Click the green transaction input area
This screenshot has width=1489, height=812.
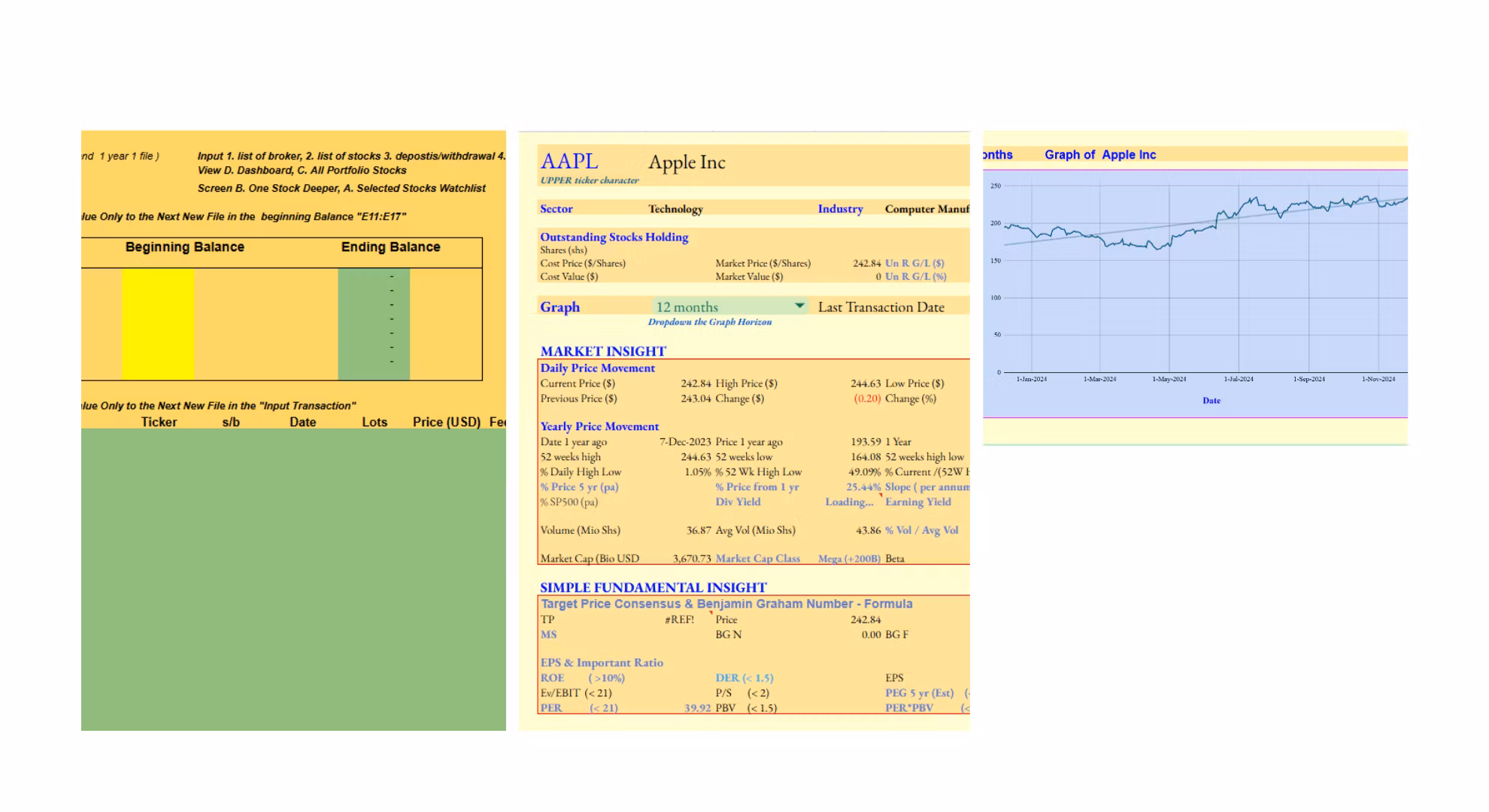pyautogui.click(x=293, y=579)
